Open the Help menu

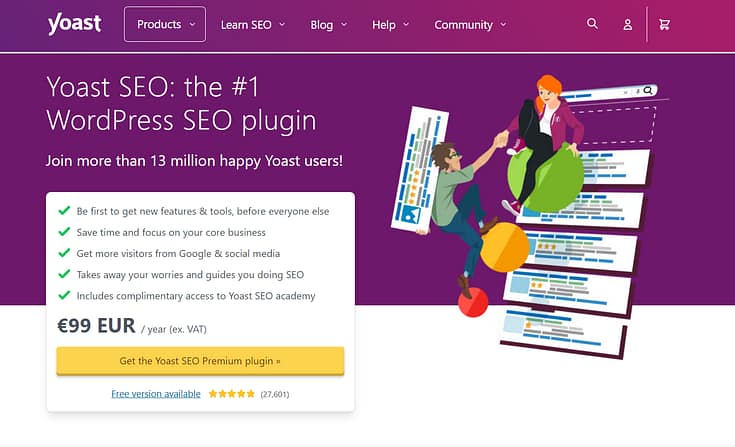(x=390, y=24)
